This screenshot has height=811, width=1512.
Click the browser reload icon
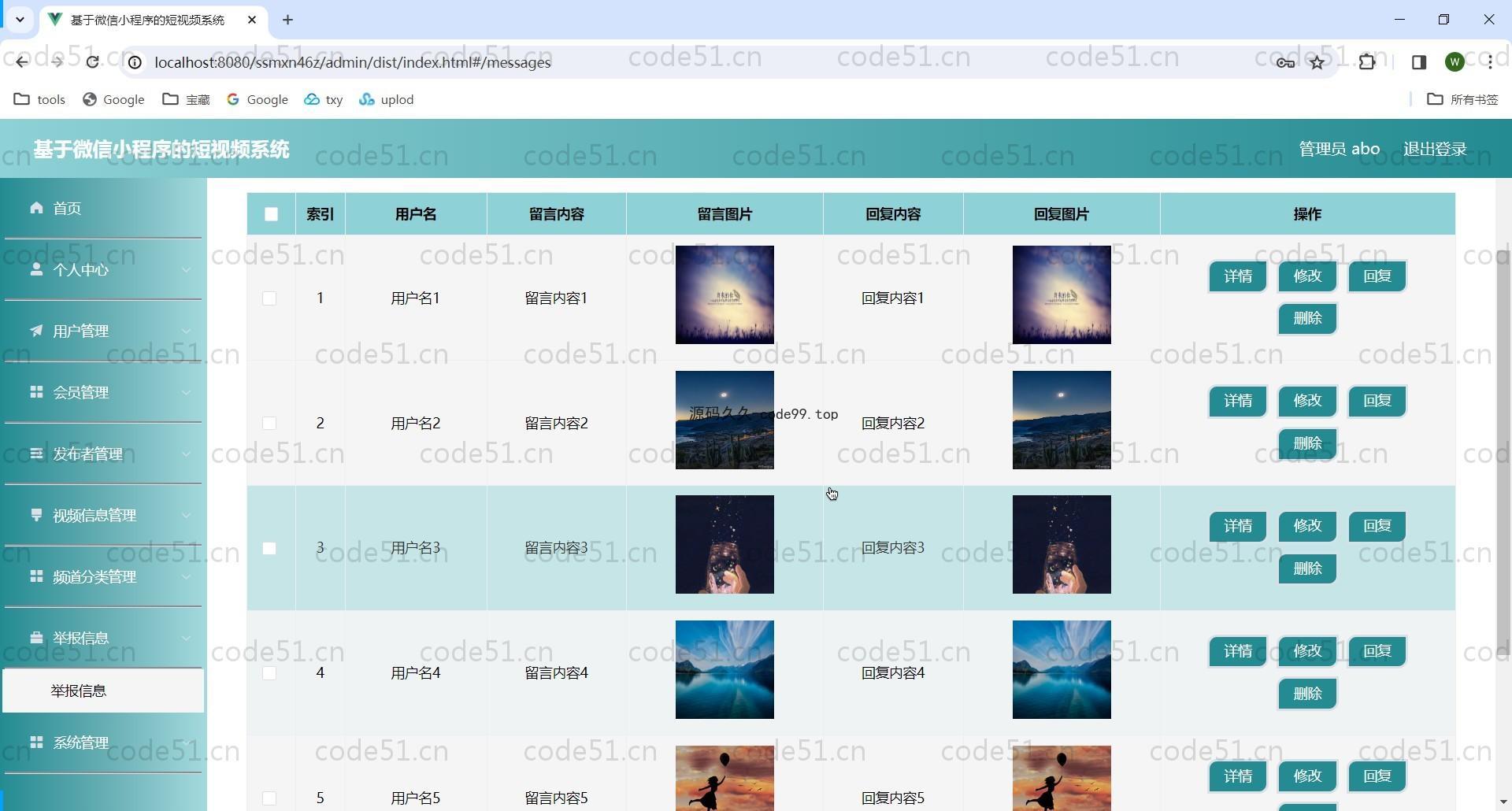pos(92,62)
